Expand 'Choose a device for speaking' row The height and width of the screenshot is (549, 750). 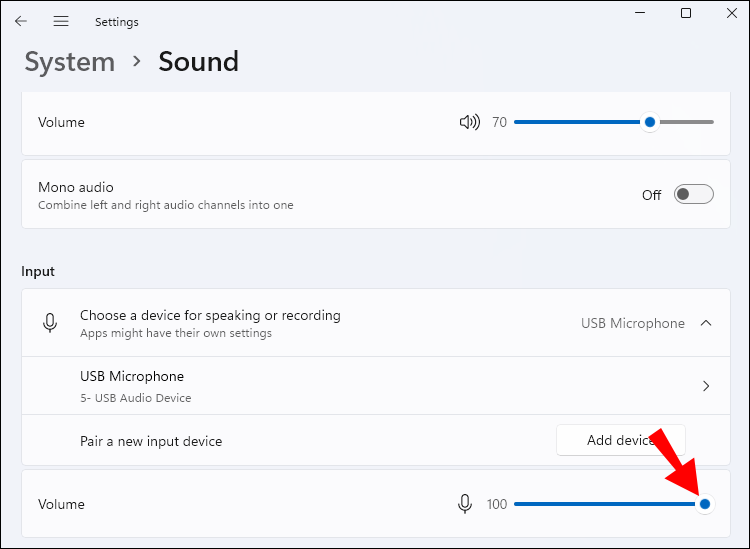[x=300, y=323]
